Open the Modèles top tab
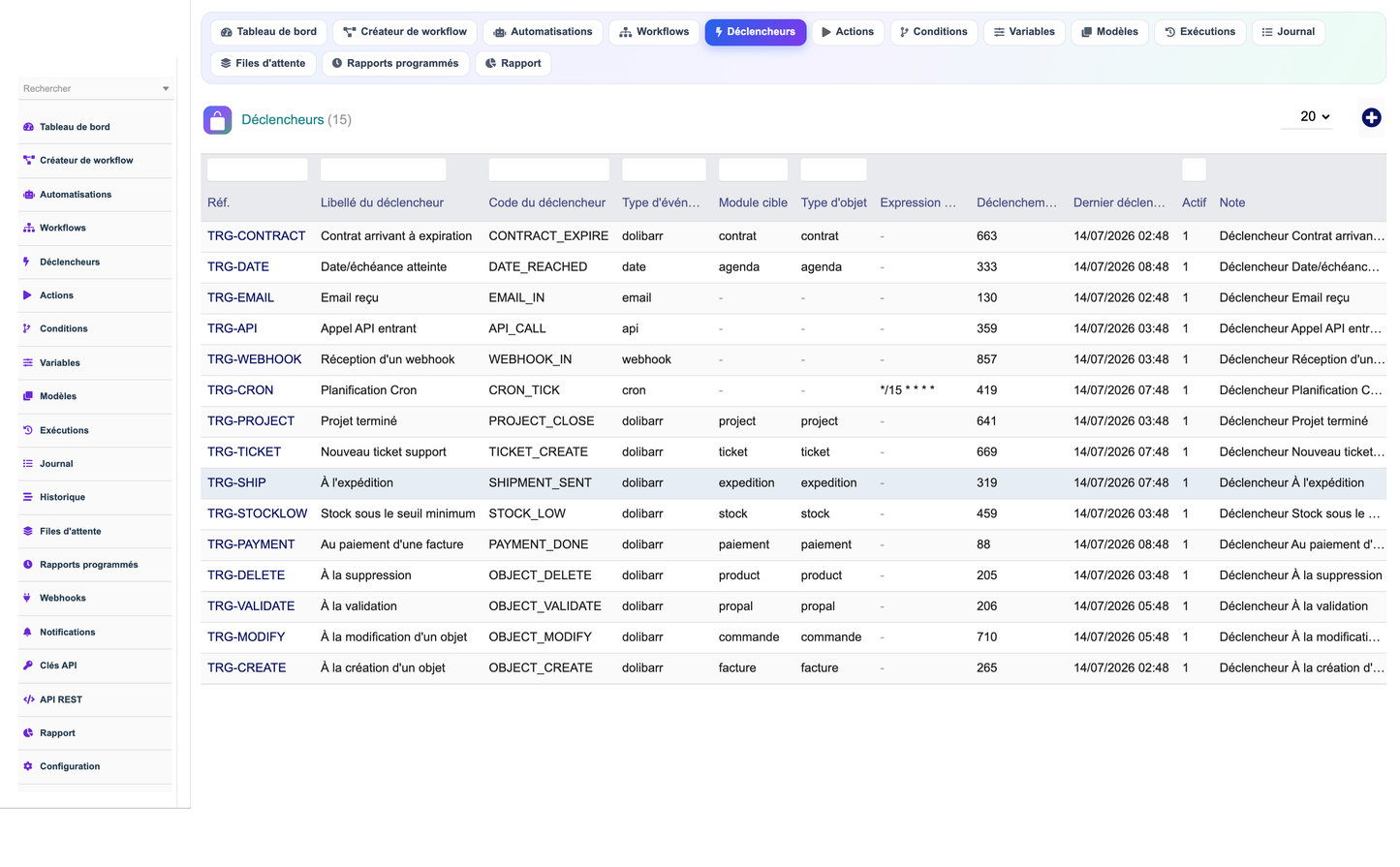 coord(1109,32)
